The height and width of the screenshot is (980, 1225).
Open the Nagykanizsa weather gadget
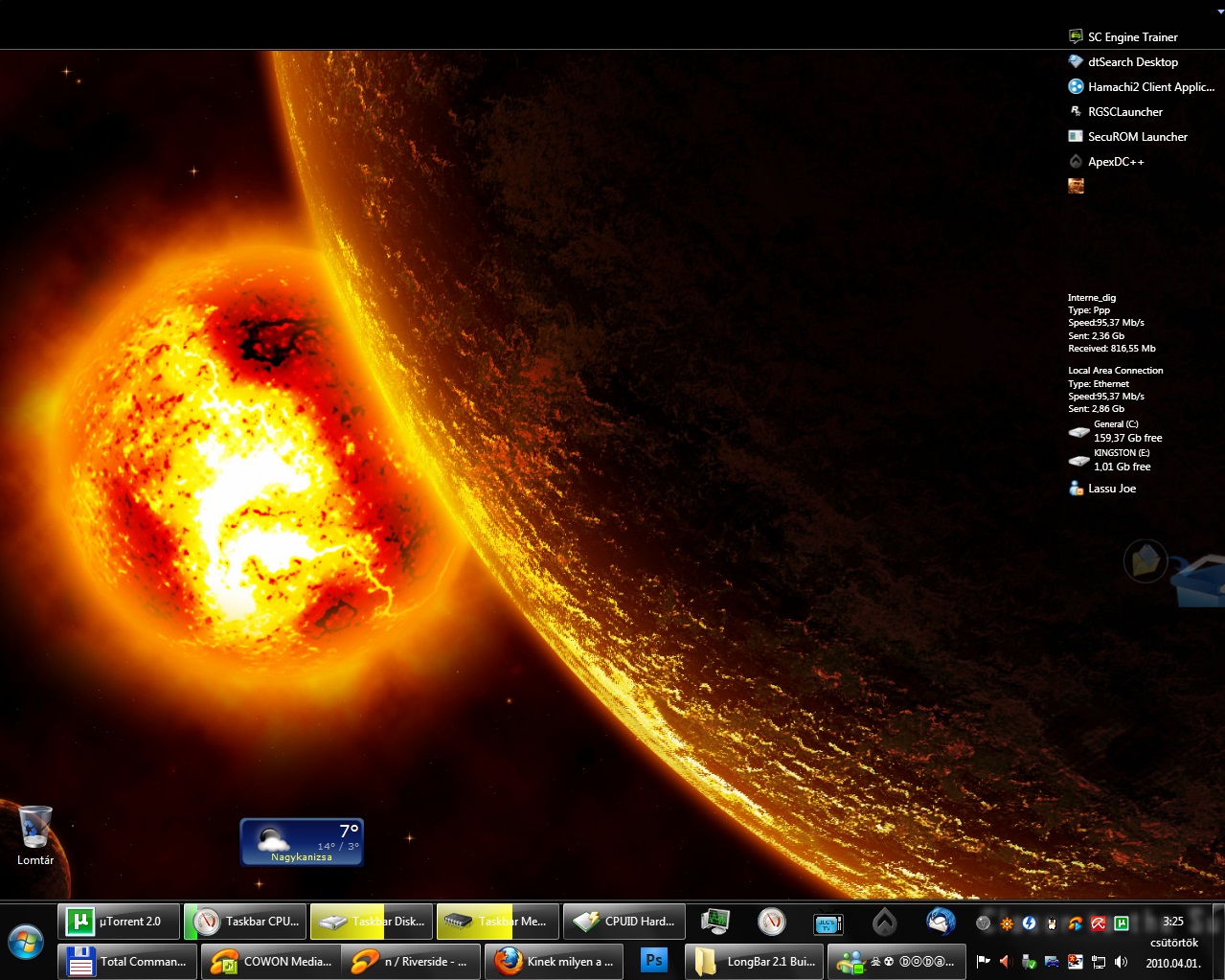click(302, 842)
